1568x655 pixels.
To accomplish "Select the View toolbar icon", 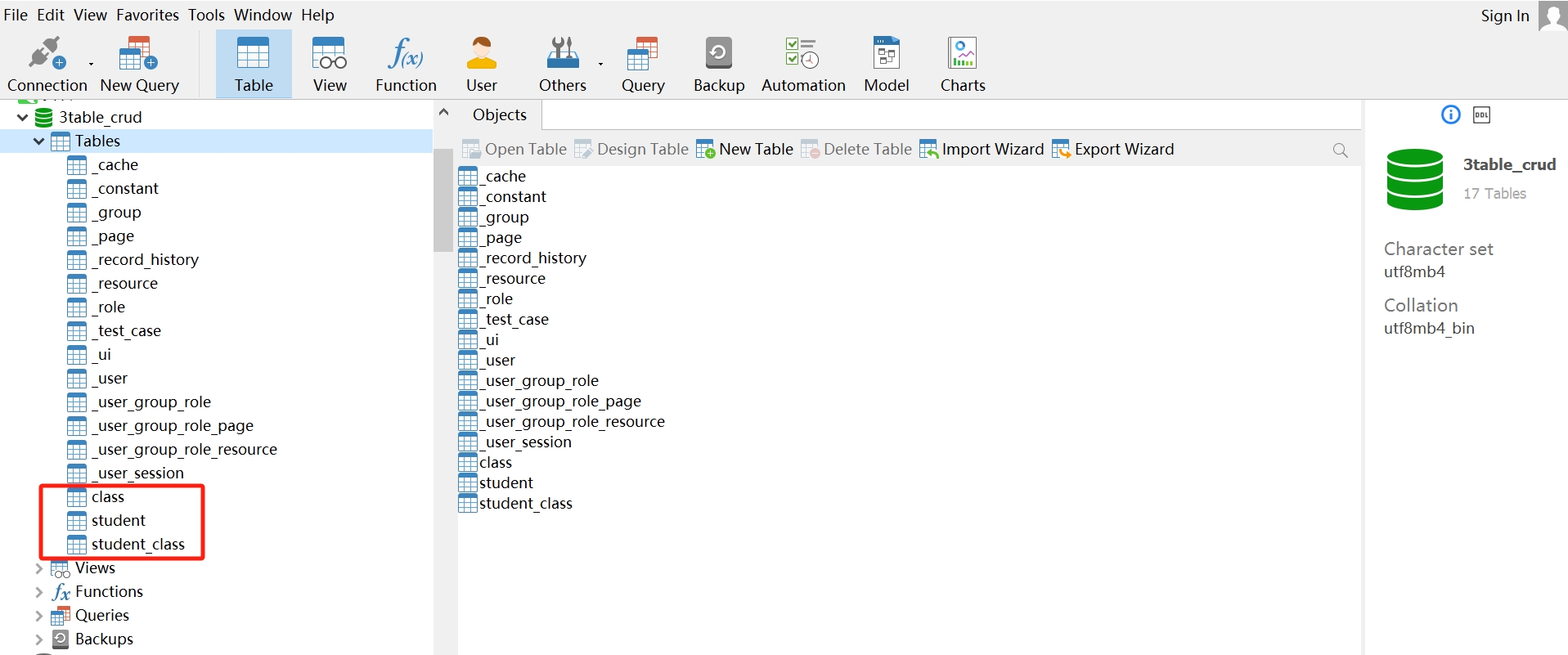I will coord(330,54).
